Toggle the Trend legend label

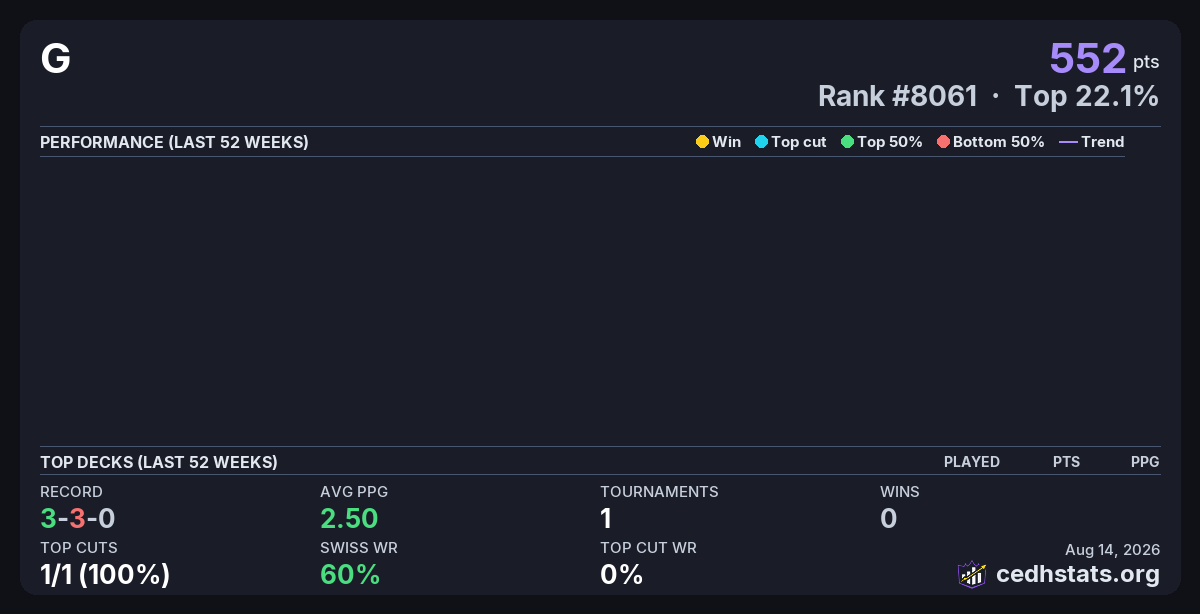(1103, 142)
